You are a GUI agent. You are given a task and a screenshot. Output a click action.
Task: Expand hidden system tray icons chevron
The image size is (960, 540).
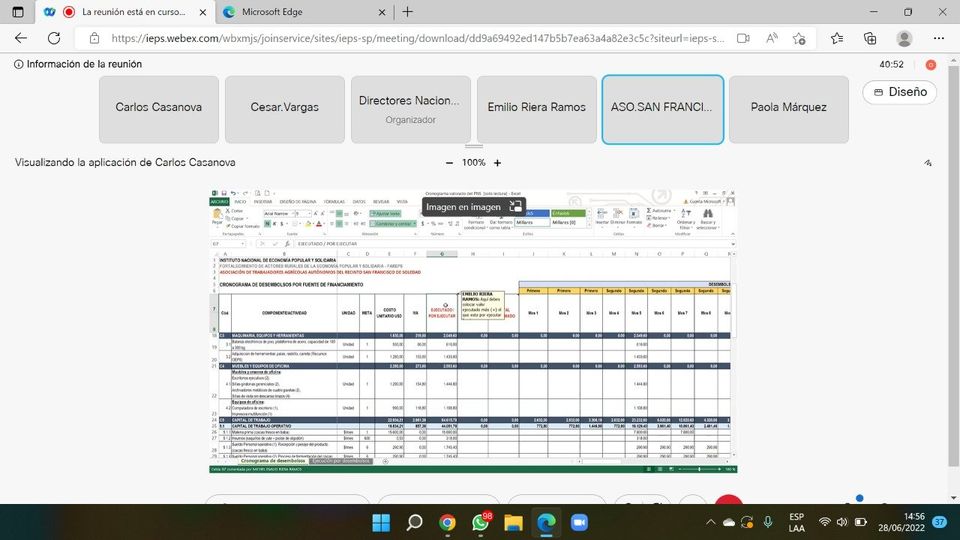pos(710,522)
